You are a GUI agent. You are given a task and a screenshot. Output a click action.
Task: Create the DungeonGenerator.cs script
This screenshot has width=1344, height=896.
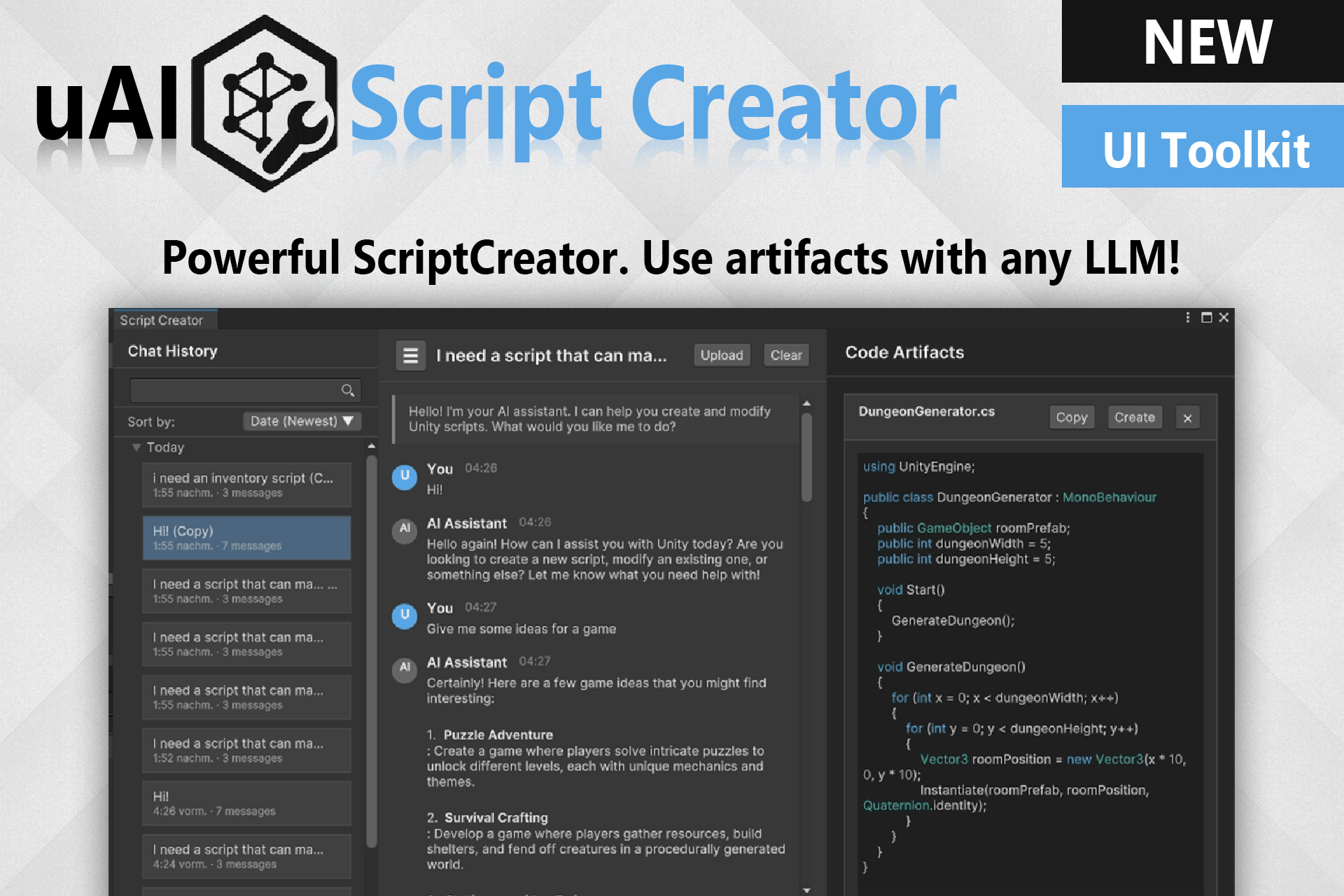1134,417
